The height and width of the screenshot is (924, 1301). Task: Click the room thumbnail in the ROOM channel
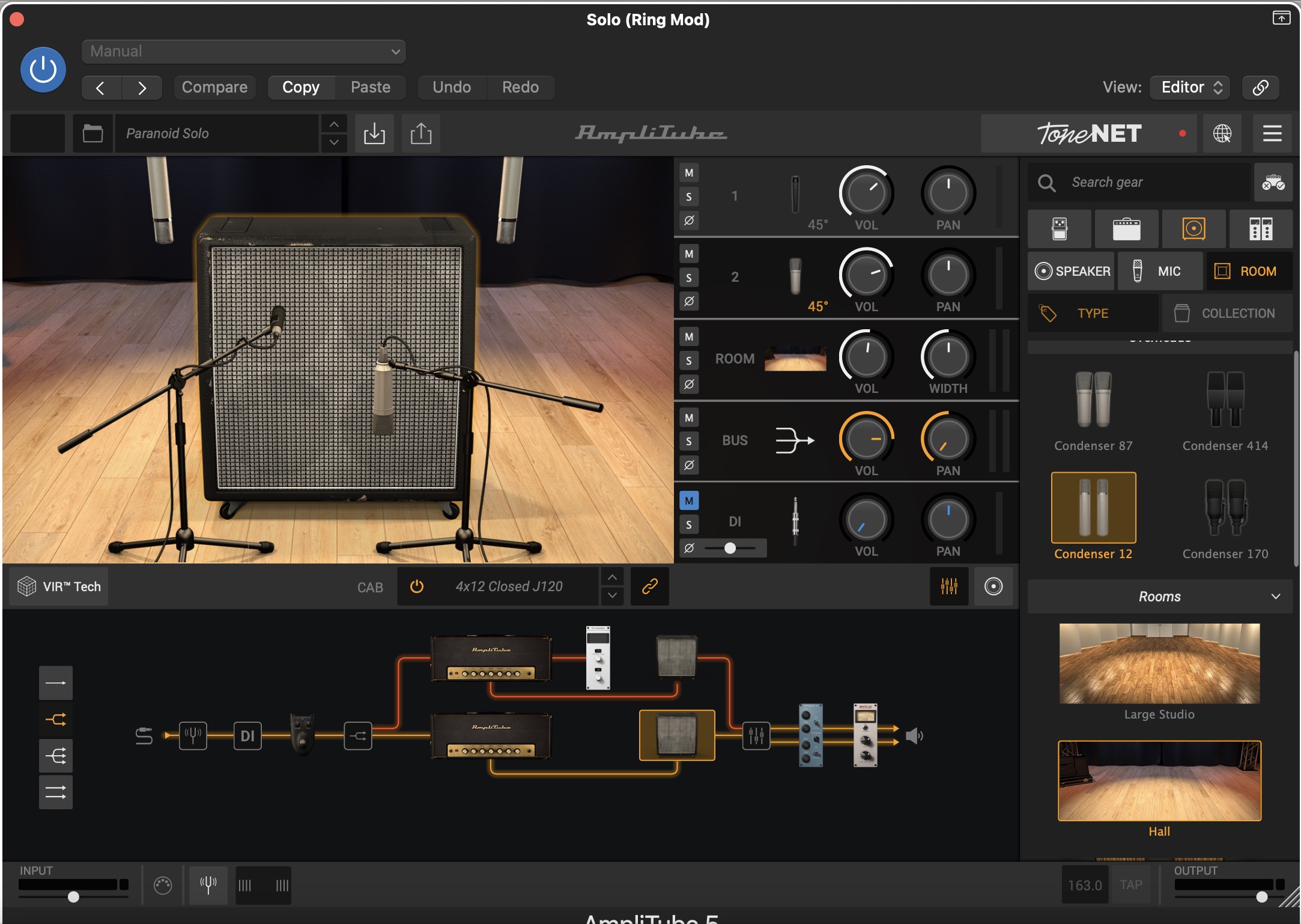click(795, 359)
